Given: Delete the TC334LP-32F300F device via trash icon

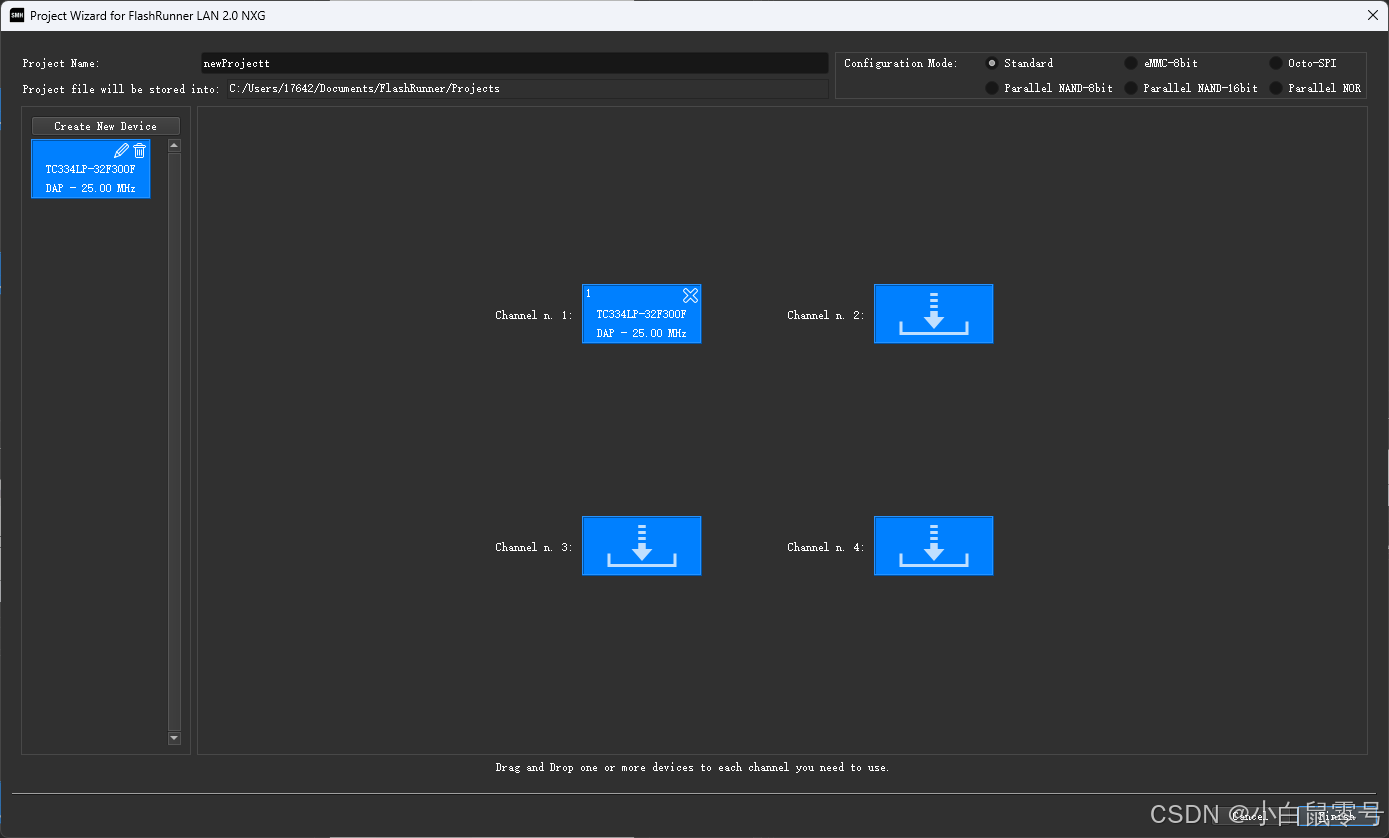Looking at the screenshot, I should pos(139,149).
